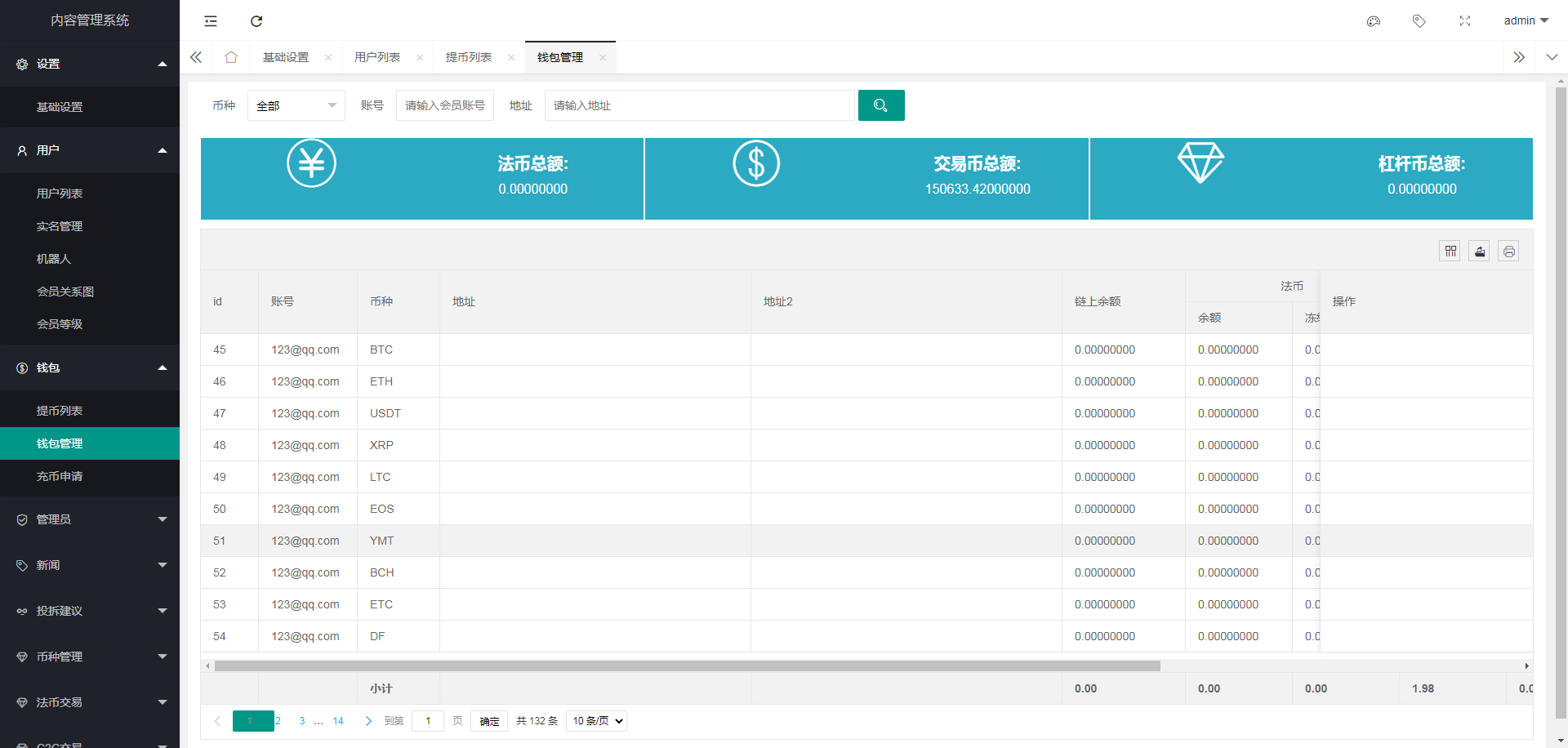Viewport: 1568px width, 748px height.
Task: Open 机器人 in the sidebar
Action: [90, 259]
